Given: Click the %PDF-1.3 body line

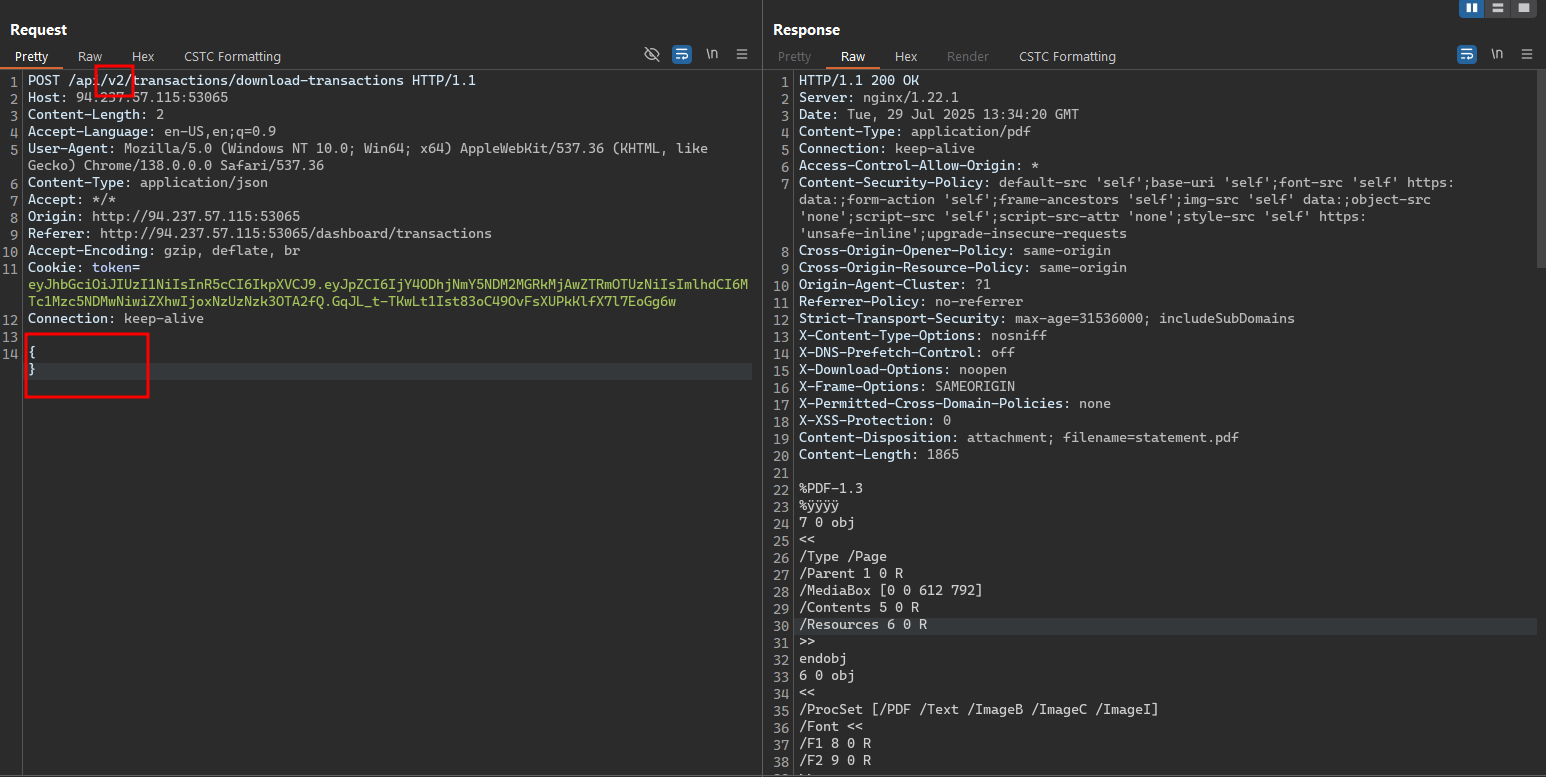Looking at the screenshot, I should tap(831, 488).
